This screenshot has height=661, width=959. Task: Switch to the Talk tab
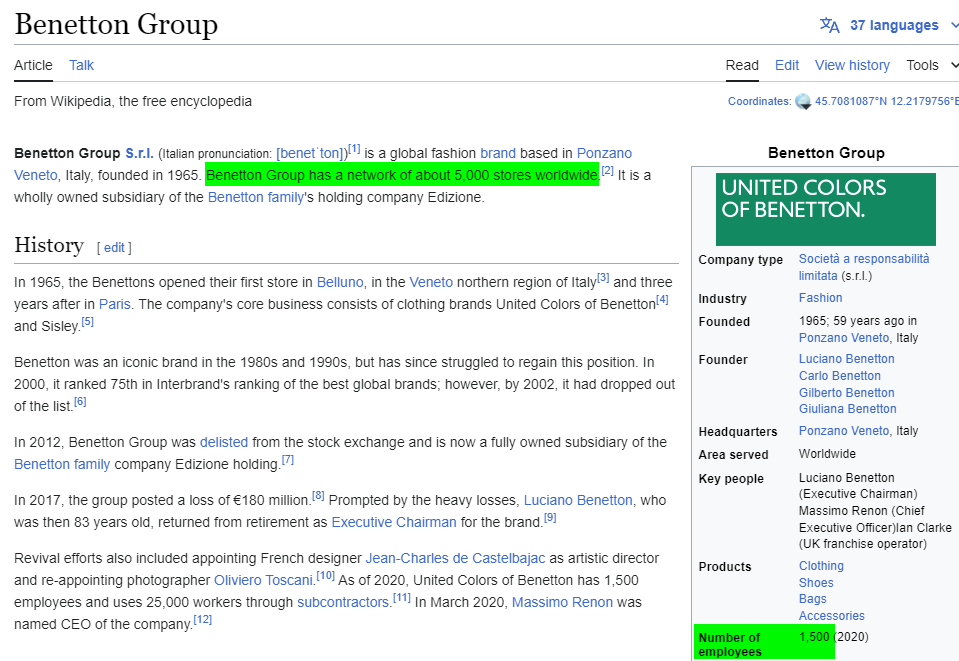81,65
